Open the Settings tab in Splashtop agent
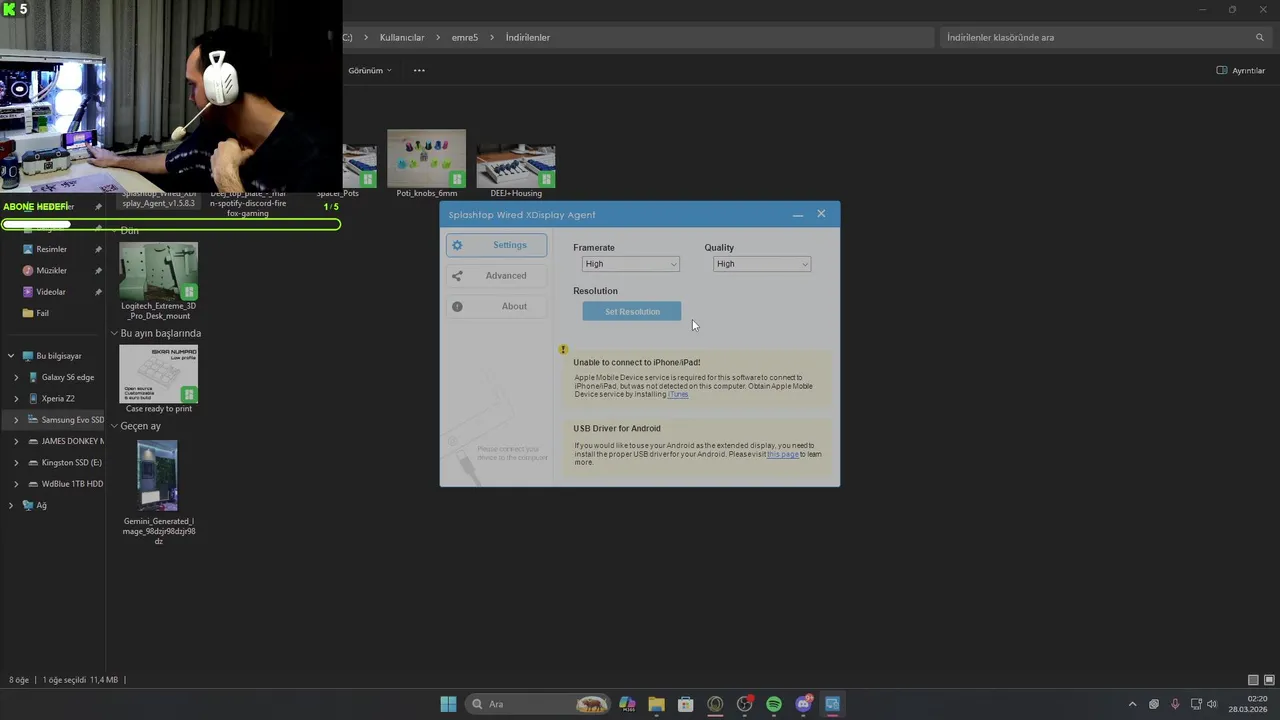Screen dimensions: 1280x720 tap(496, 245)
